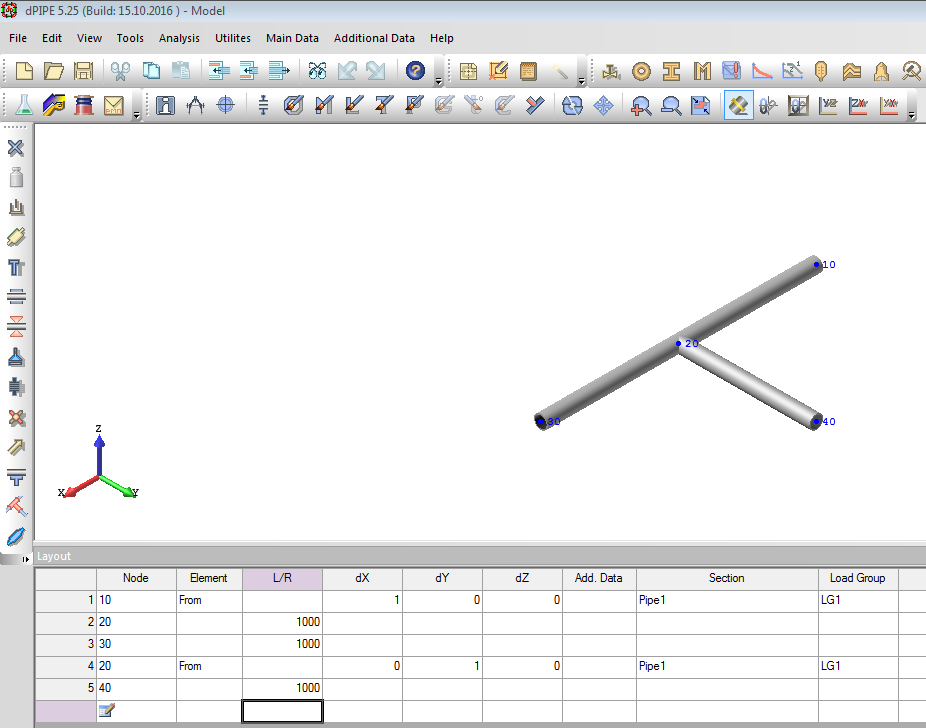This screenshot has height=728, width=926.
Task: Expand overflow arrow at far right of view toolbar
Action: (911, 115)
